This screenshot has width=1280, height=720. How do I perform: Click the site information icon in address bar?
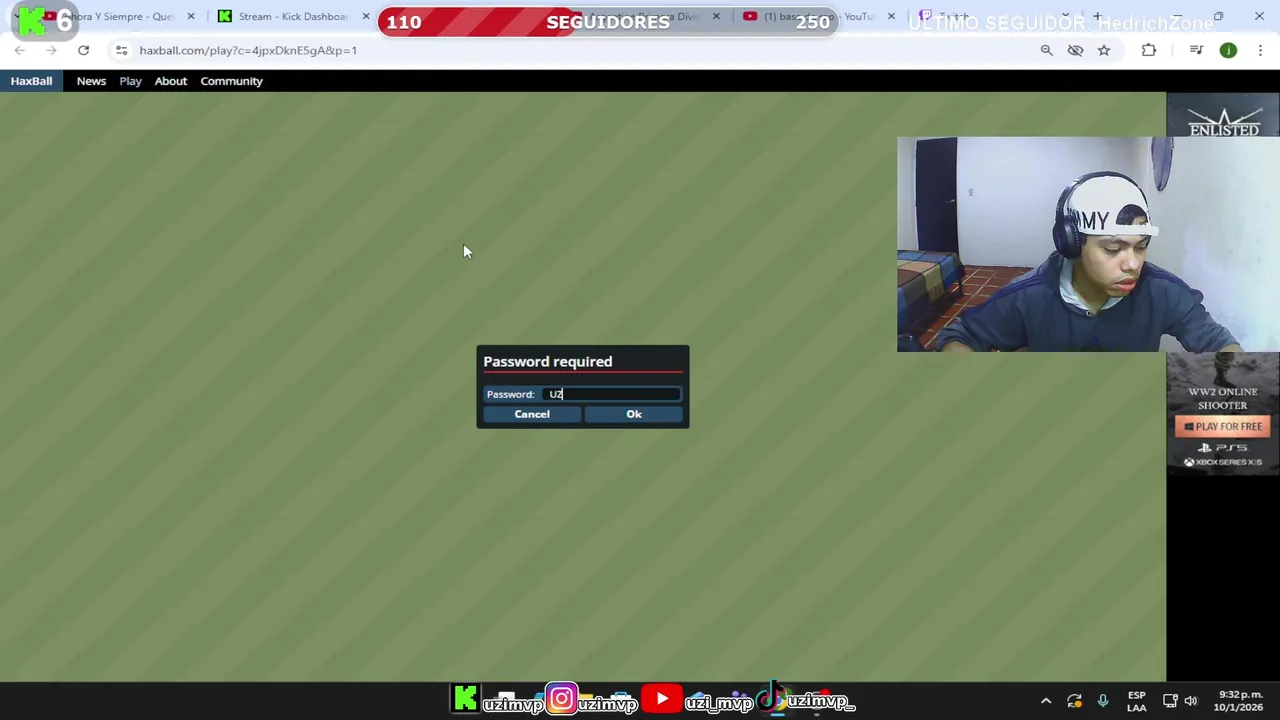coord(121,50)
